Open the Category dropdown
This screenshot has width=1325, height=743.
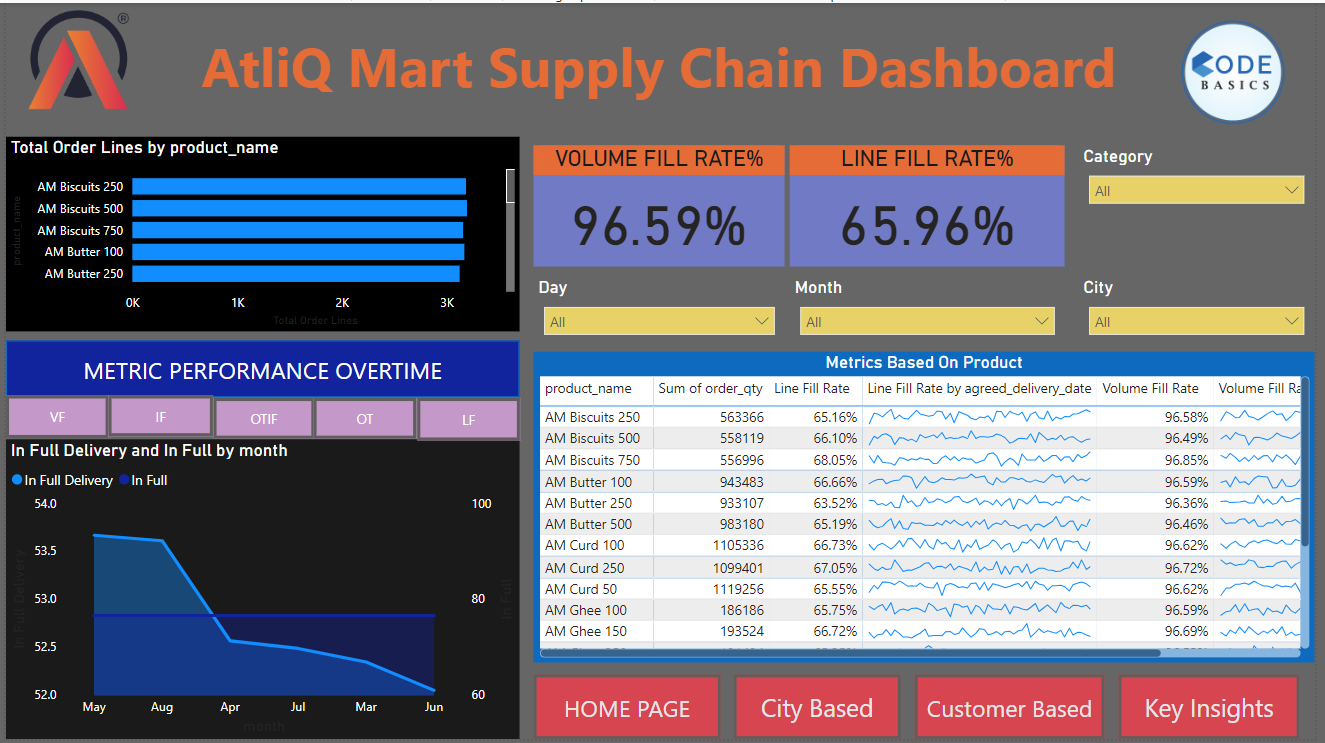pyautogui.click(x=1196, y=190)
